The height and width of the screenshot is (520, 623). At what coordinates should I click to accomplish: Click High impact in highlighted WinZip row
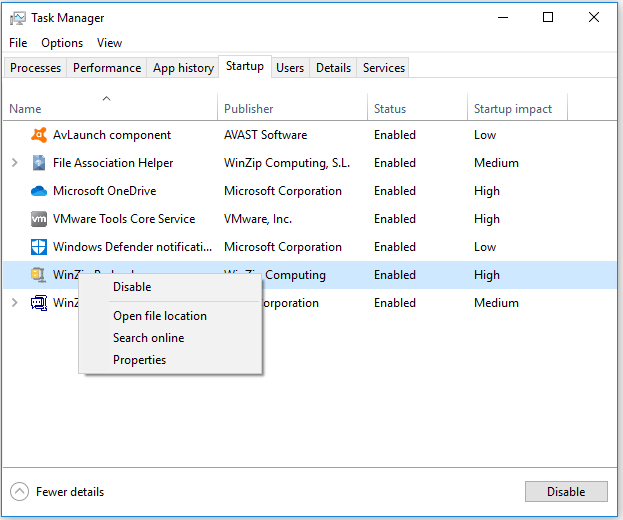(x=487, y=275)
